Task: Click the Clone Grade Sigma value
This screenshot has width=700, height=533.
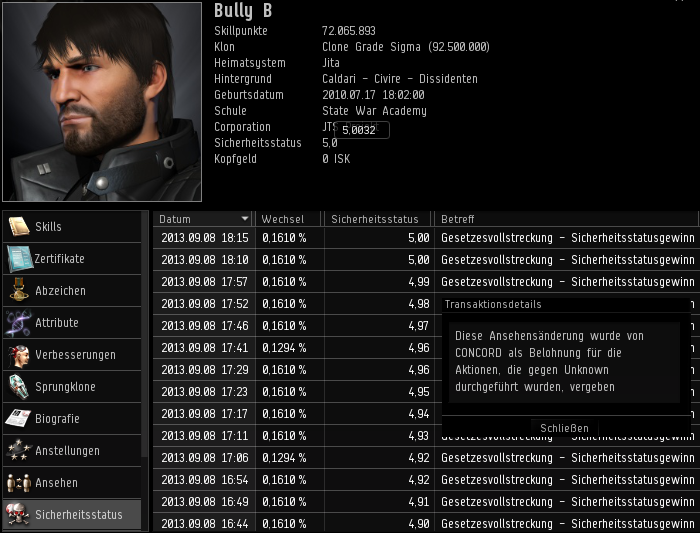Action: click(406, 46)
